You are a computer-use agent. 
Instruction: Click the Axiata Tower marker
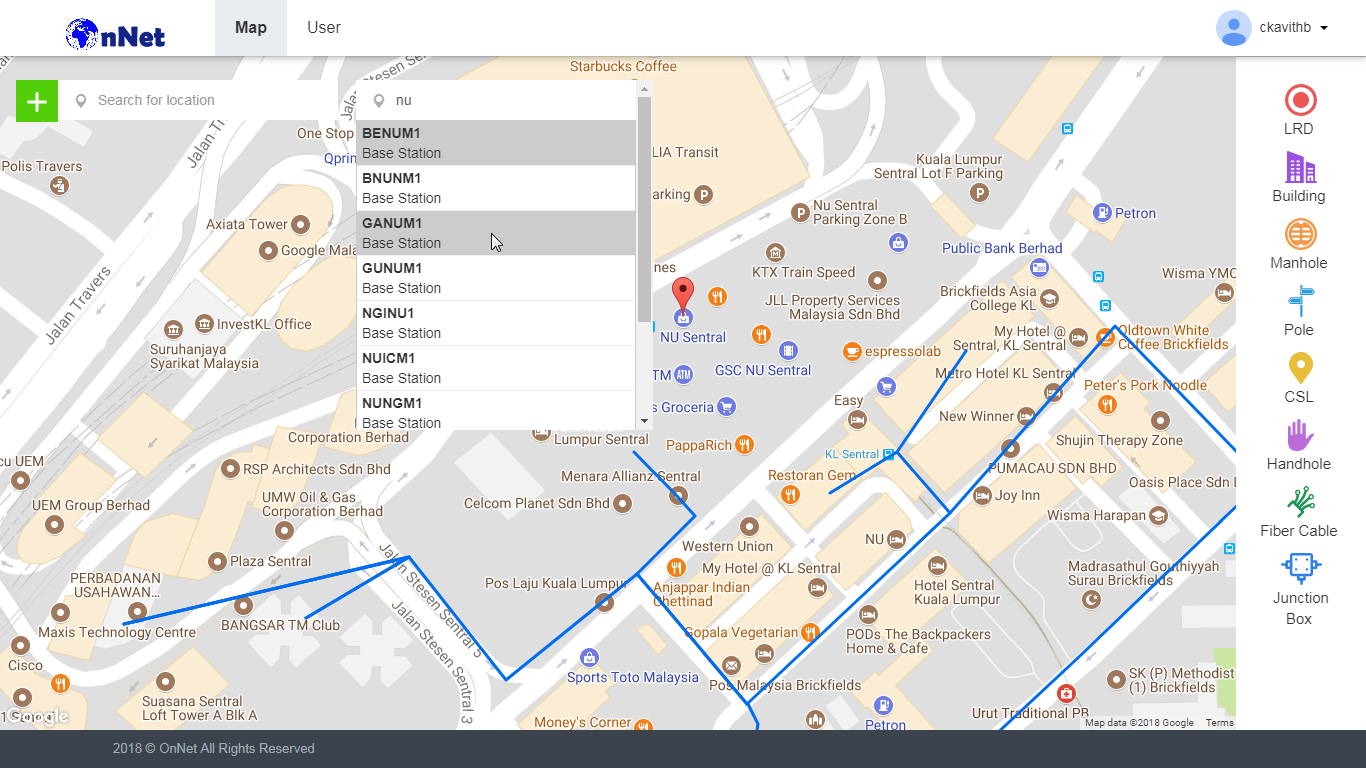(300, 224)
